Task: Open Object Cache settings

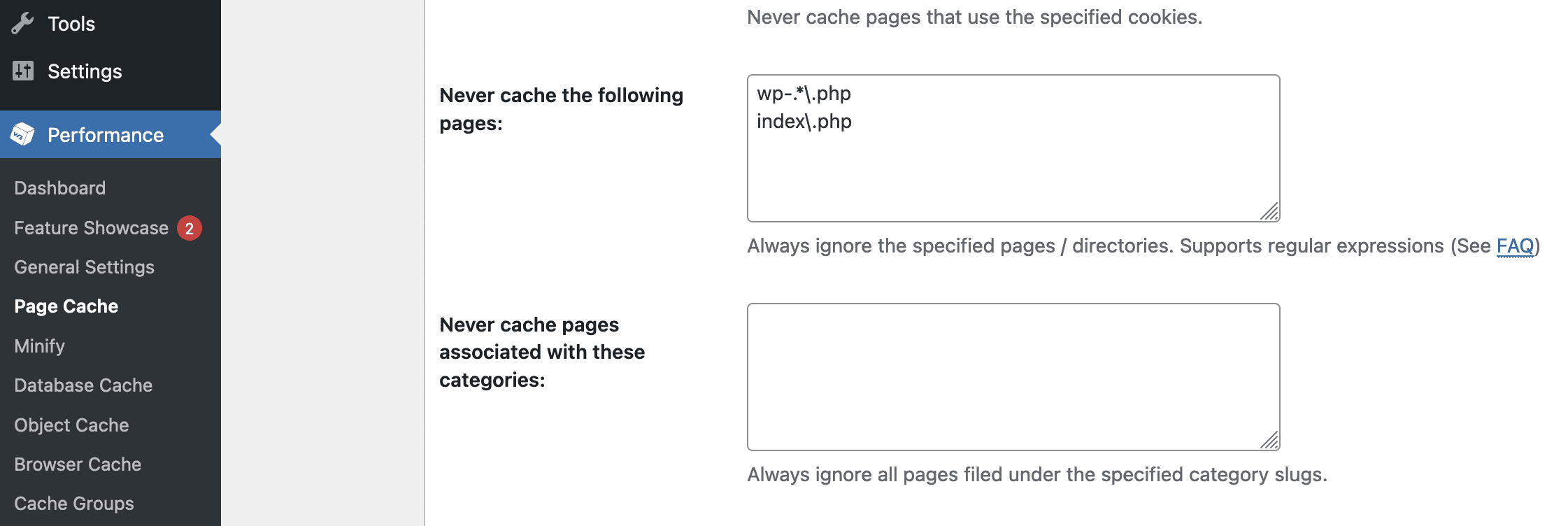Action: (x=71, y=425)
